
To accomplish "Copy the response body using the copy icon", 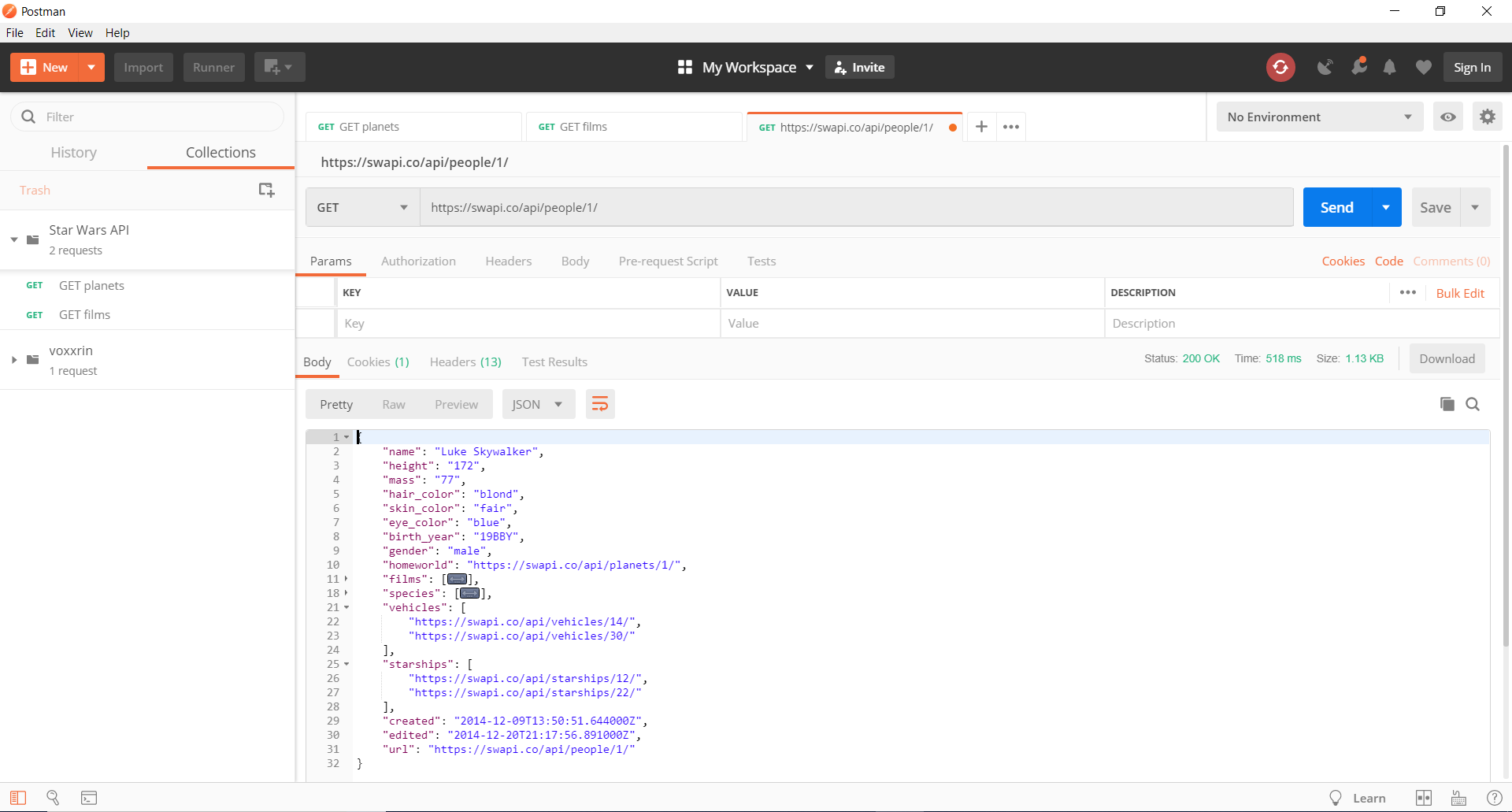I will click(1447, 404).
